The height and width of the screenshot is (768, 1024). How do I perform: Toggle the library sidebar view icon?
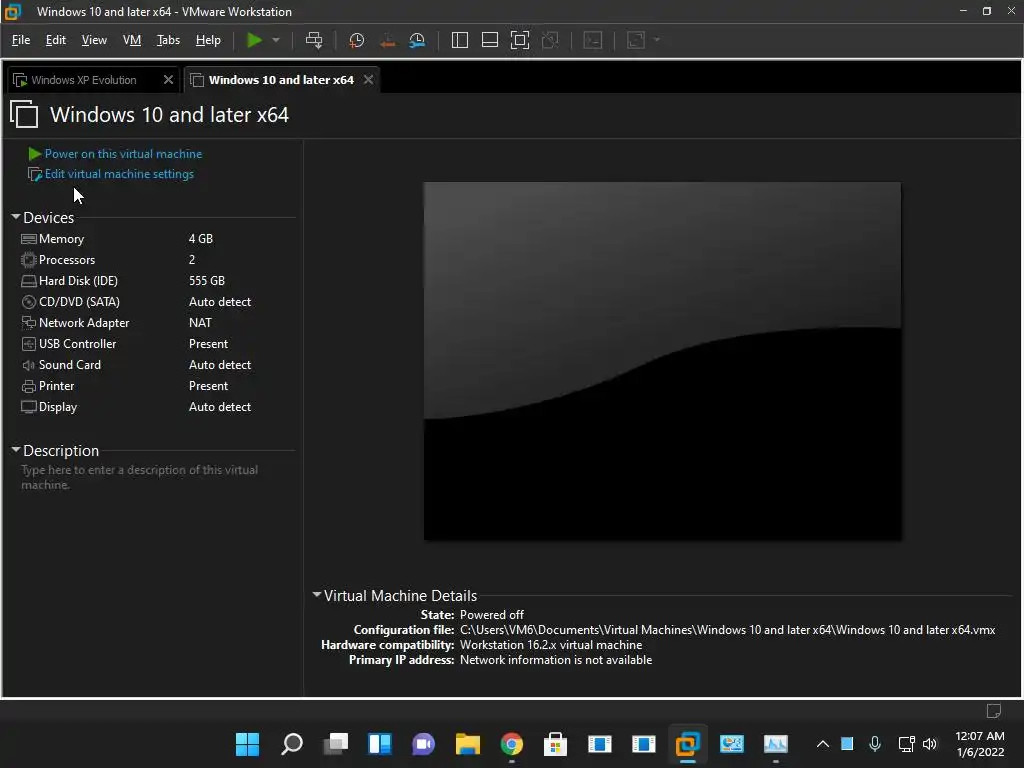click(x=460, y=40)
